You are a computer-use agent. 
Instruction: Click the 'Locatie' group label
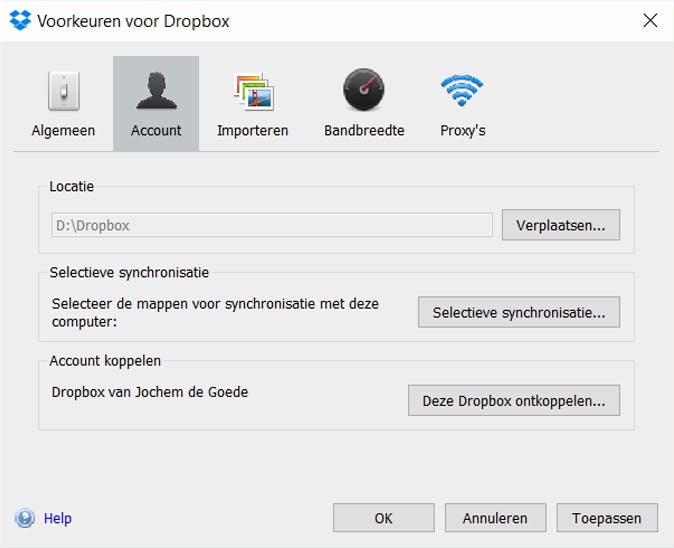pyautogui.click(x=71, y=186)
